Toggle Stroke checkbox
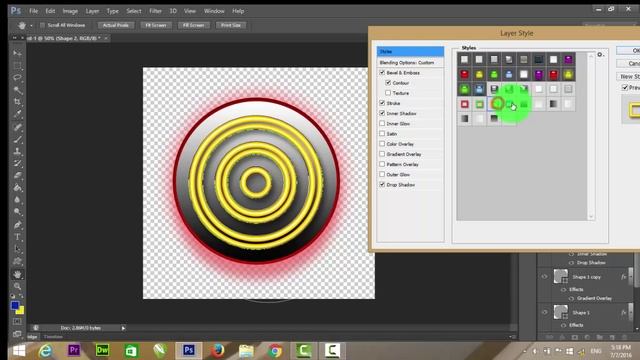Image resolution: width=640 pixels, height=360 pixels. [x=382, y=103]
